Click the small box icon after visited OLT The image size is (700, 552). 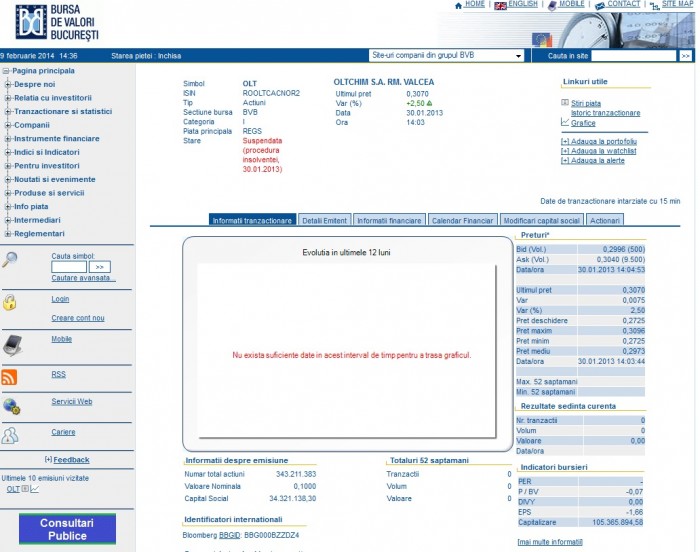point(25,489)
